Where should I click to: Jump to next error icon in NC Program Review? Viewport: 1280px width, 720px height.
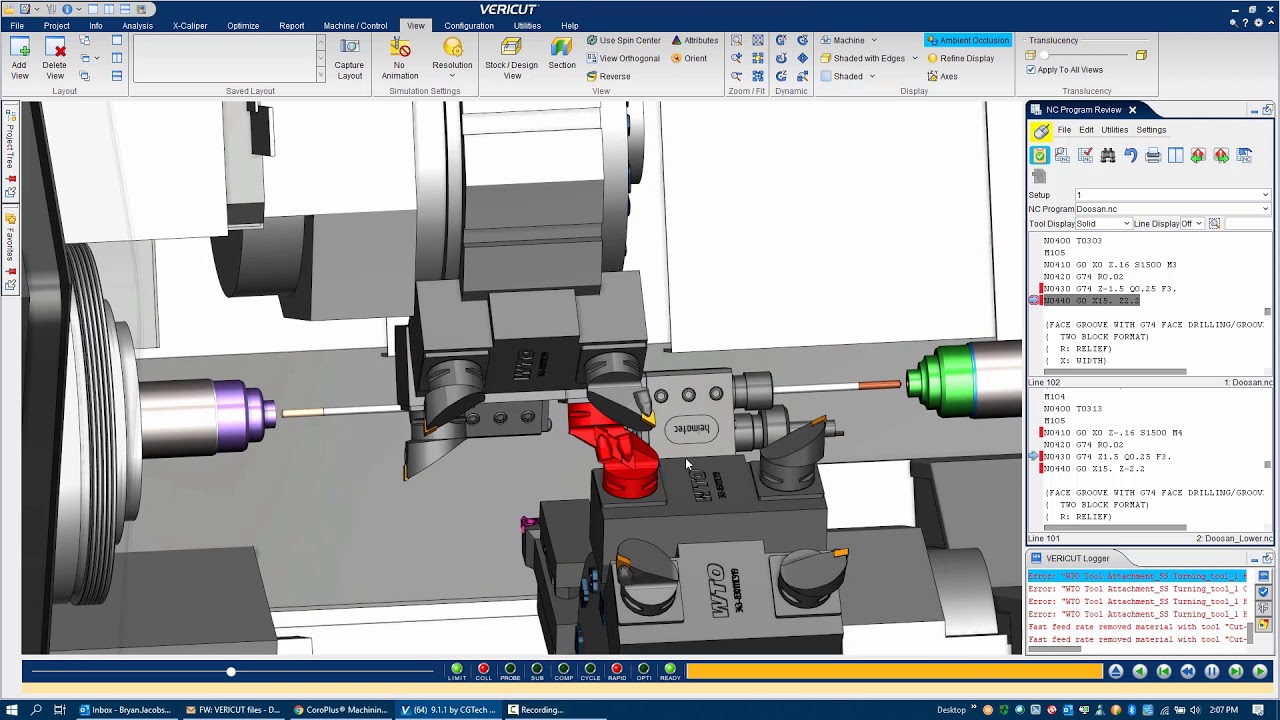pyautogui.click(x=1221, y=155)
